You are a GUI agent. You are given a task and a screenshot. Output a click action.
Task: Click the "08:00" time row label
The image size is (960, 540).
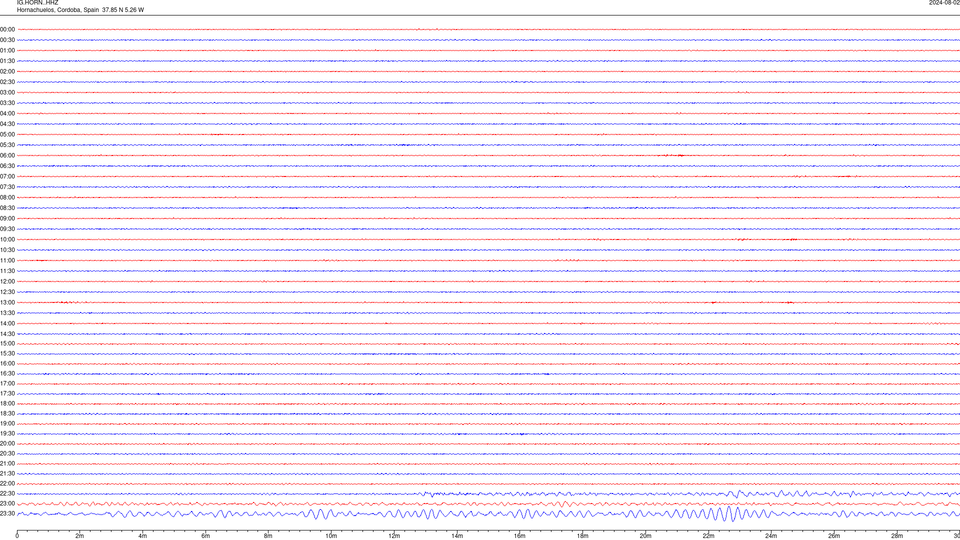click(7, 197)
